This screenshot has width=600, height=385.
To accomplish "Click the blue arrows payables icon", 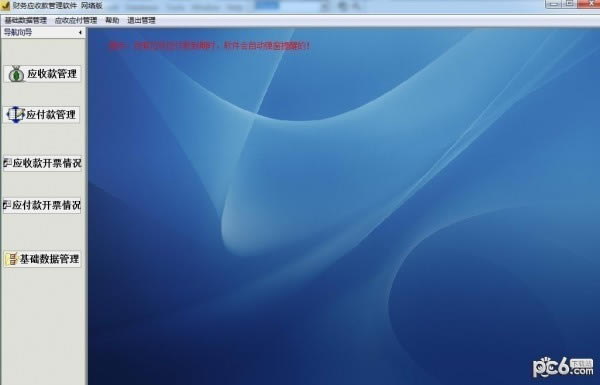I will click(x=16, y=114).
